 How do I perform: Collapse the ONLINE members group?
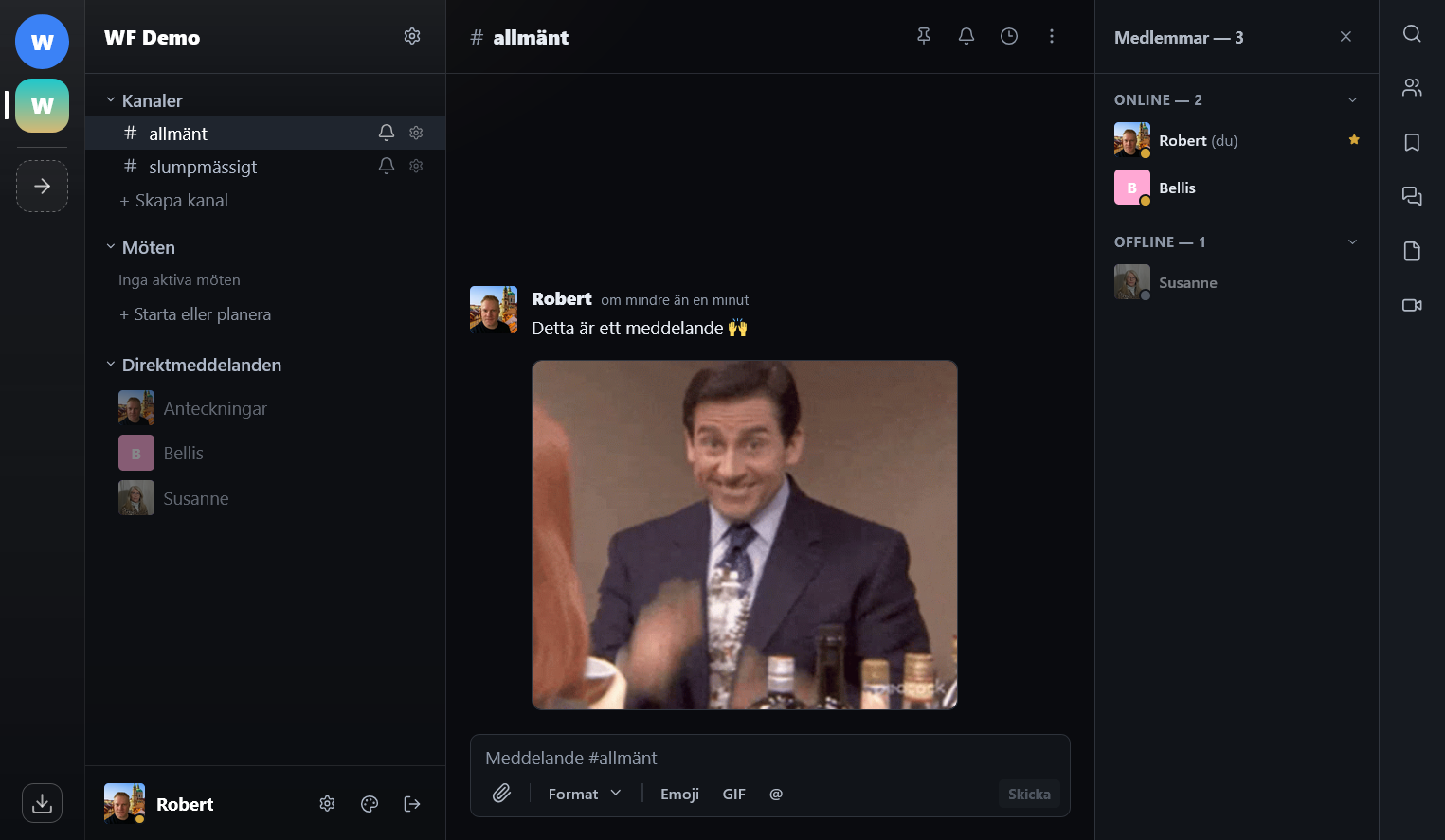click(x=1352, y=99)
